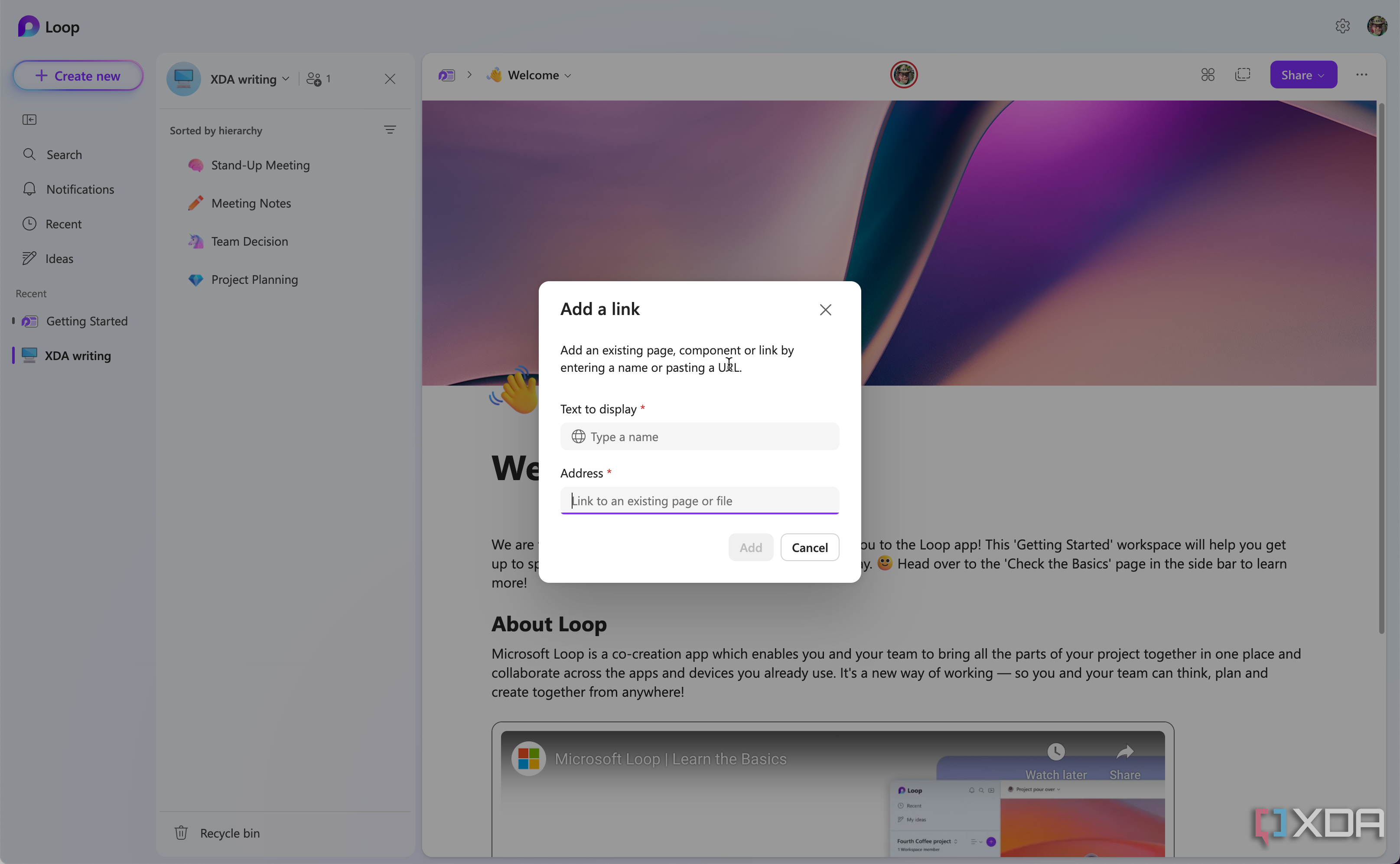Click the Create new button
Screen dimensions: 1400x864
pos(78,75)
